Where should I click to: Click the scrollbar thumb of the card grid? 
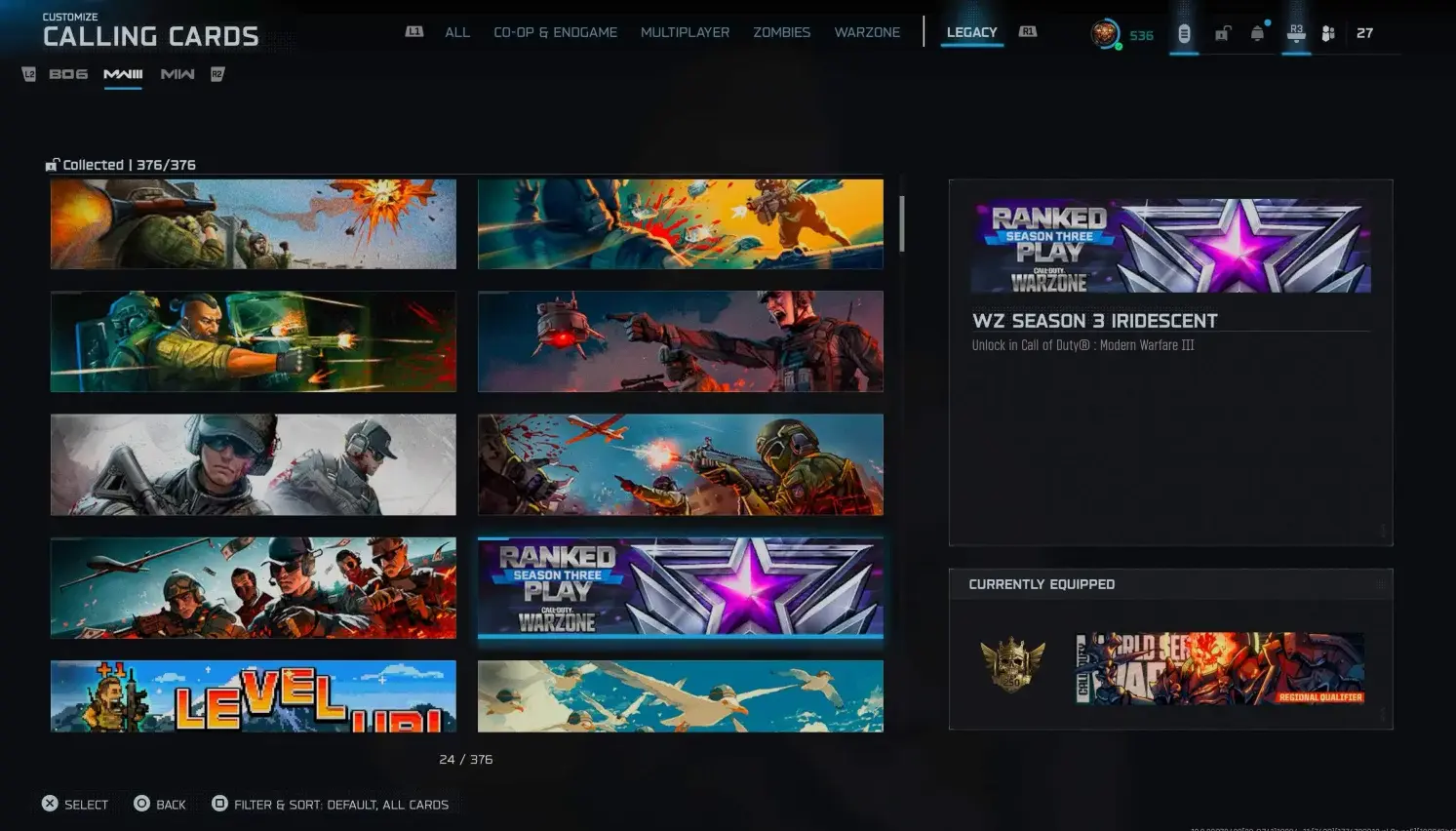902,223
